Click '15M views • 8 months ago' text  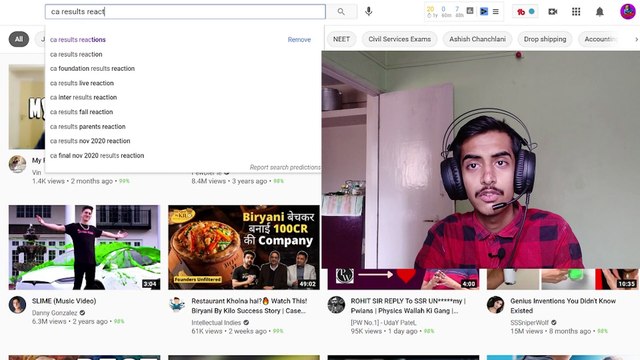tap(550, 331)
